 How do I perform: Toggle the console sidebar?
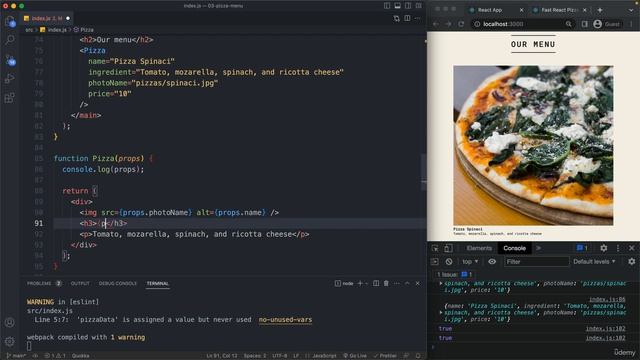[x=435, y=262]
